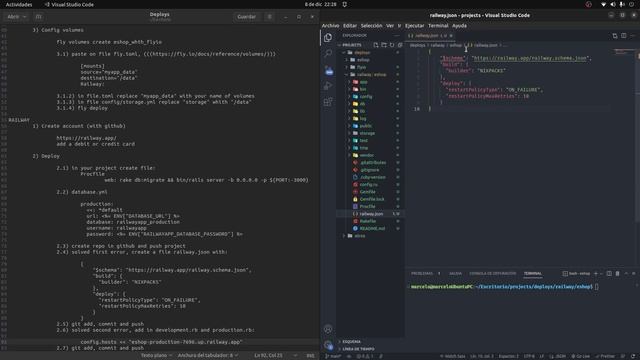The image size is (640, 360).
Task: Open the Archivo menu
Action: click(331, 26)
